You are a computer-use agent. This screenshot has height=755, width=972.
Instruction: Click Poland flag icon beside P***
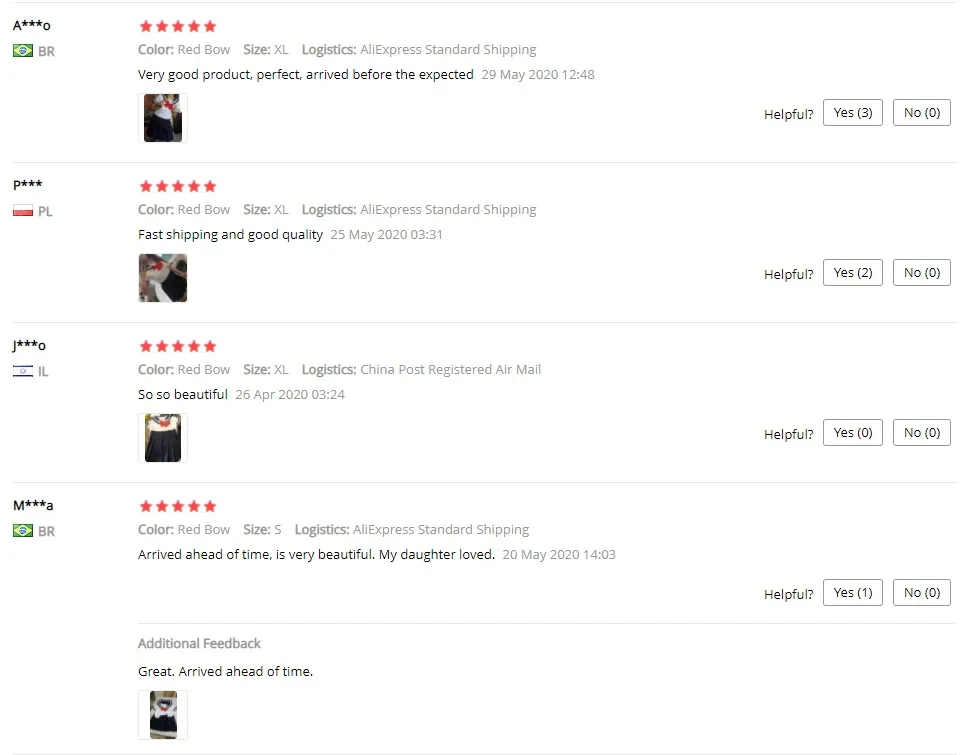pyautogui.click(x=23, y=211)
